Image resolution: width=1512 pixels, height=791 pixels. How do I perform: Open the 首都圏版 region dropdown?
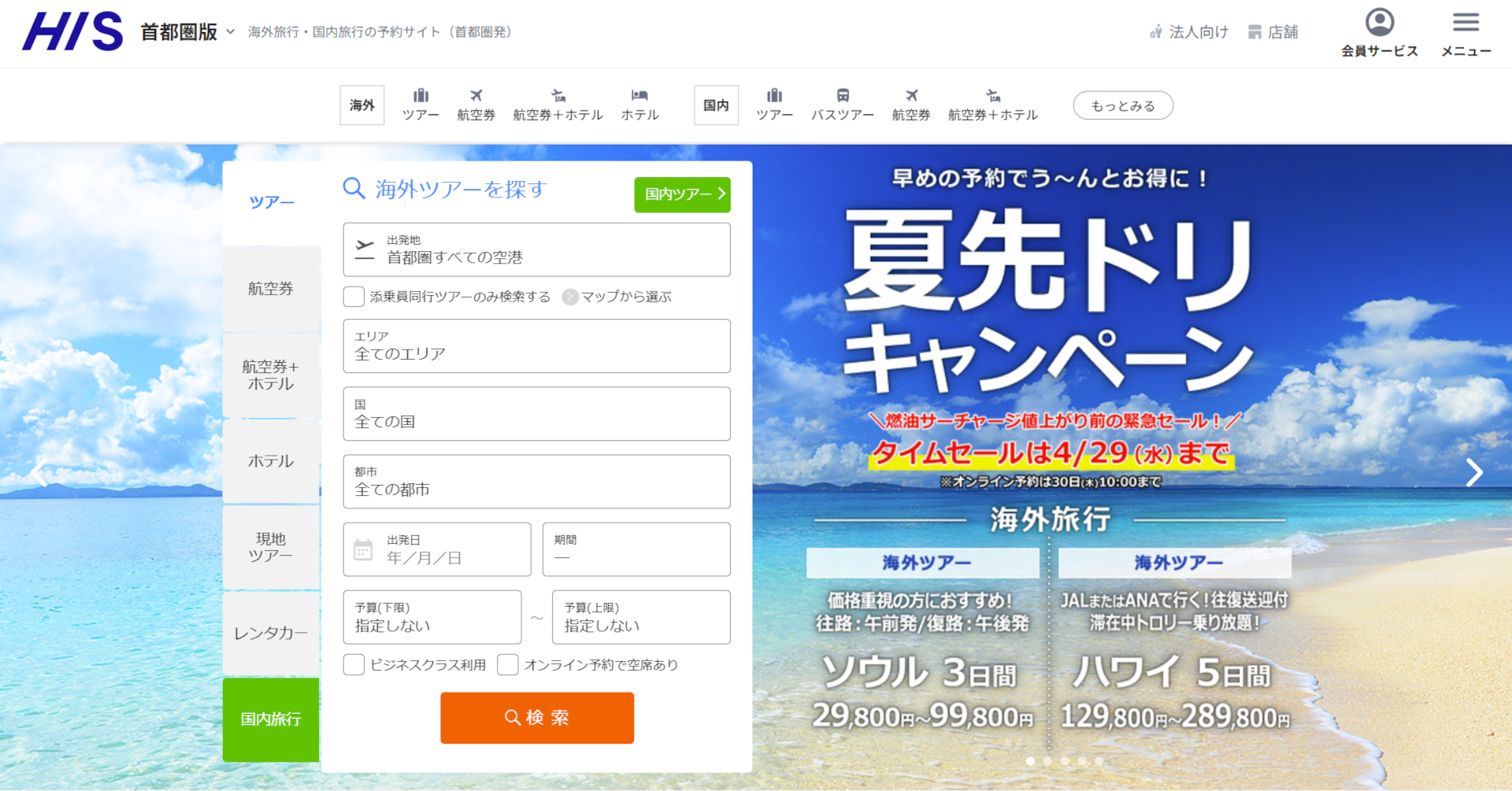click(x=183, y=31)
